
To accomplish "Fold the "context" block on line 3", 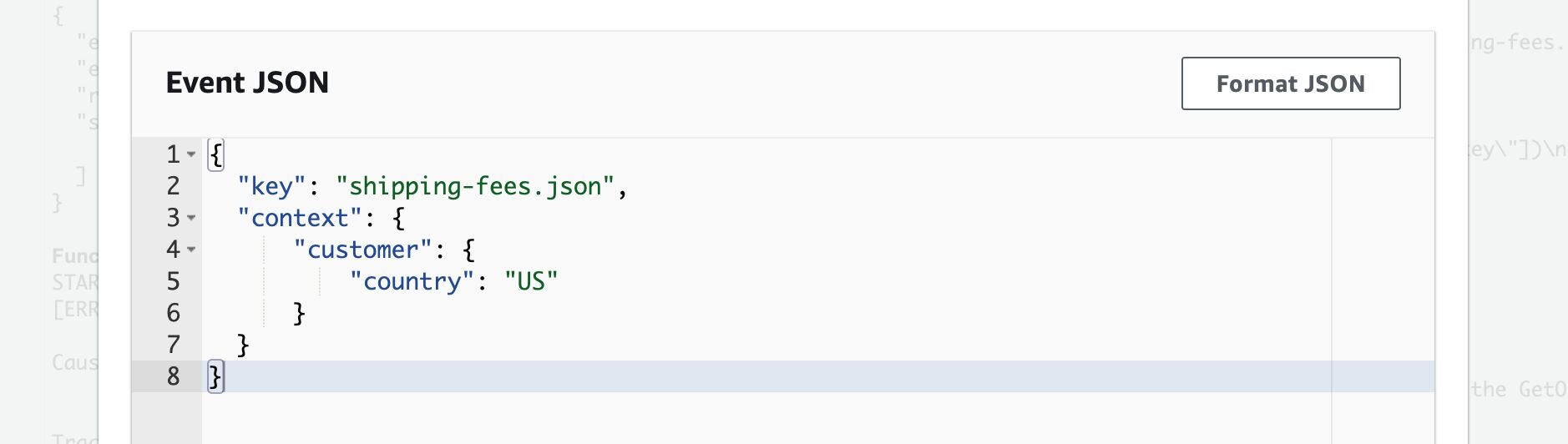I will 191,218.
